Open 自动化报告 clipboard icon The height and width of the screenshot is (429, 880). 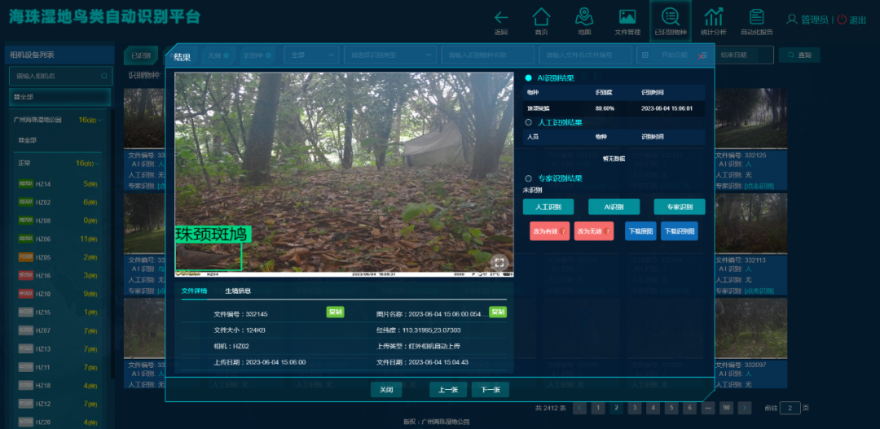(x=757, y=17)
